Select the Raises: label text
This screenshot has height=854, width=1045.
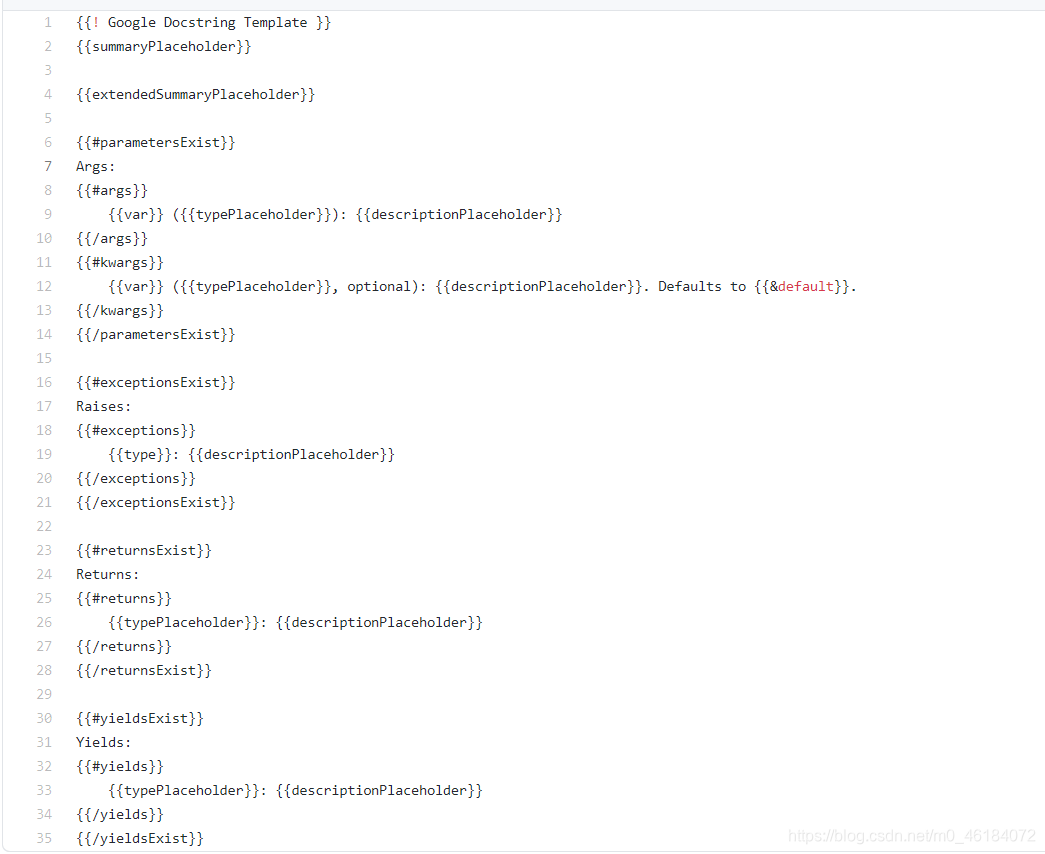point(102,406)
